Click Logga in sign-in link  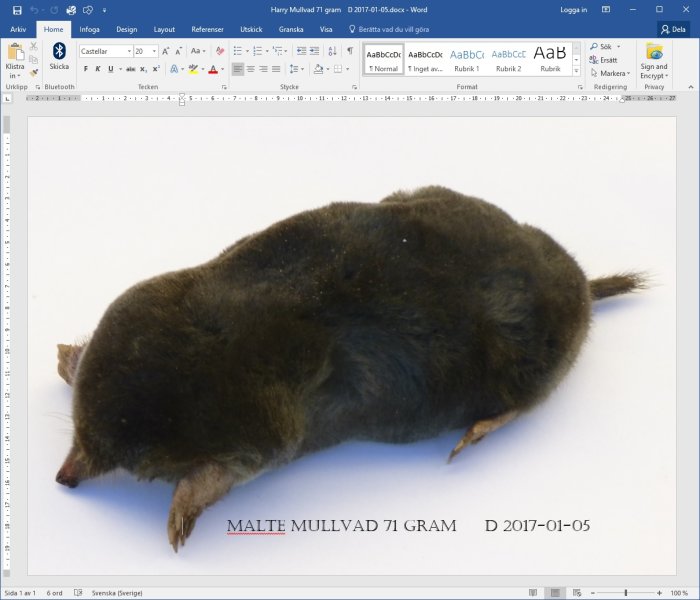tap(573, 10)
